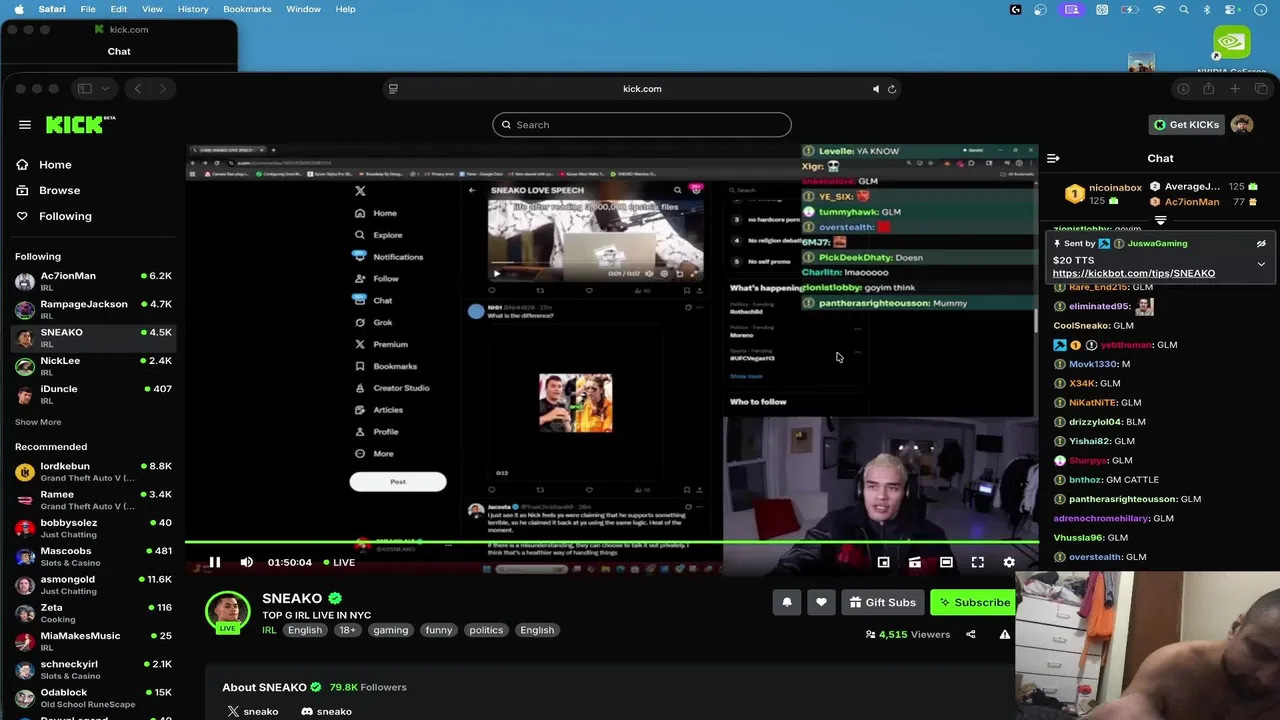Image resolution: width=1280 pixels, height=720 pixels.
Task: Go back in Safari
Action: [138, 88]
